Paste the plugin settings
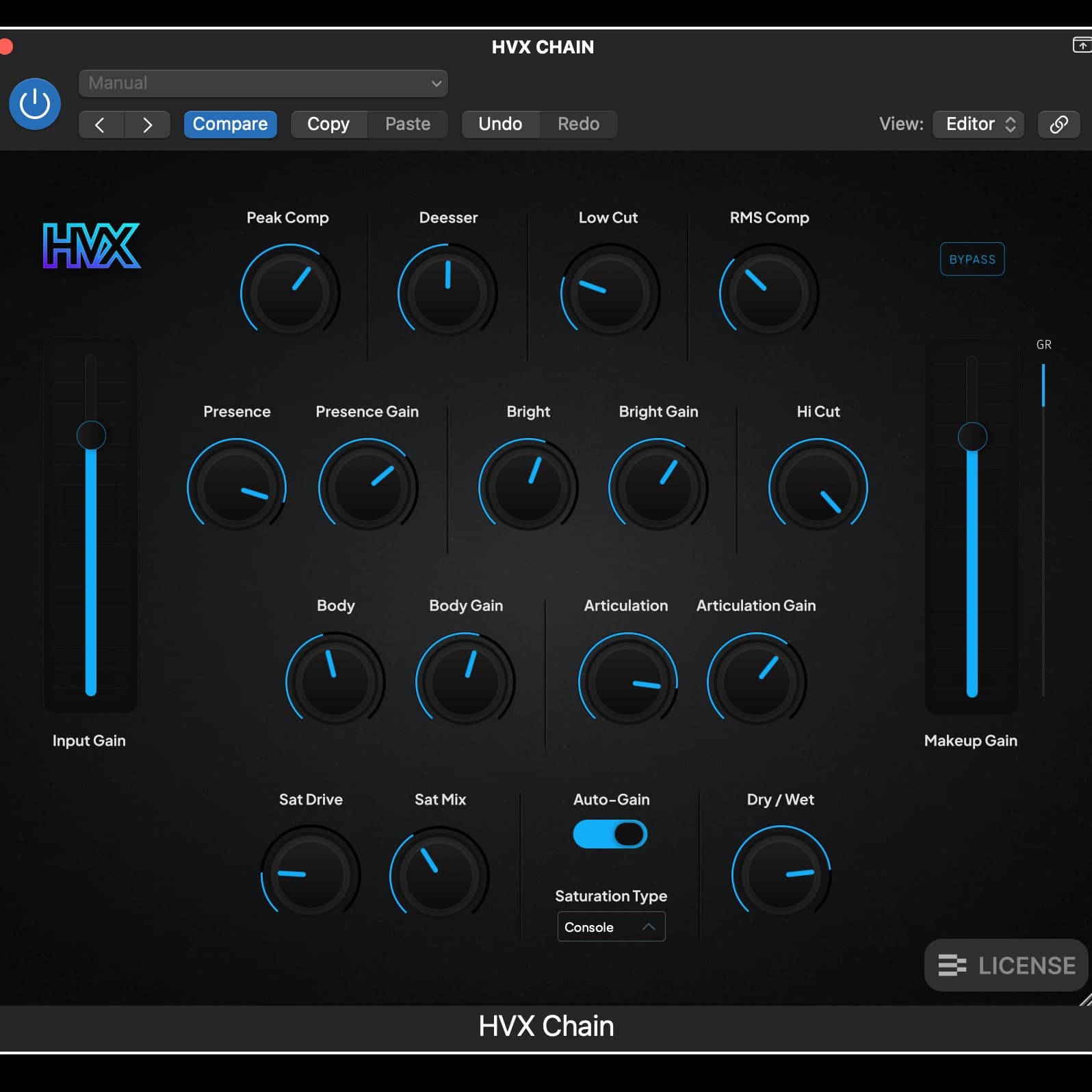This screenshot has width=1092, height=1092. [408, 125]
